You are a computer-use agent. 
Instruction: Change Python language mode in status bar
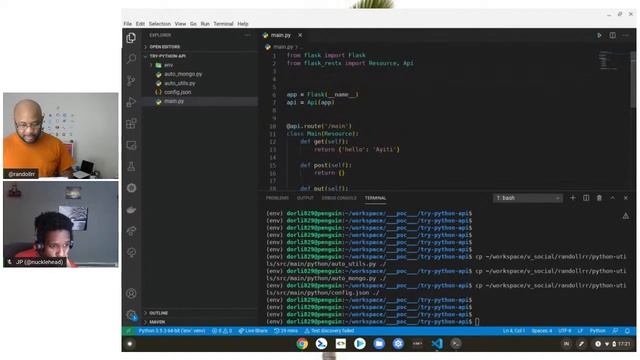coord(597,331)
